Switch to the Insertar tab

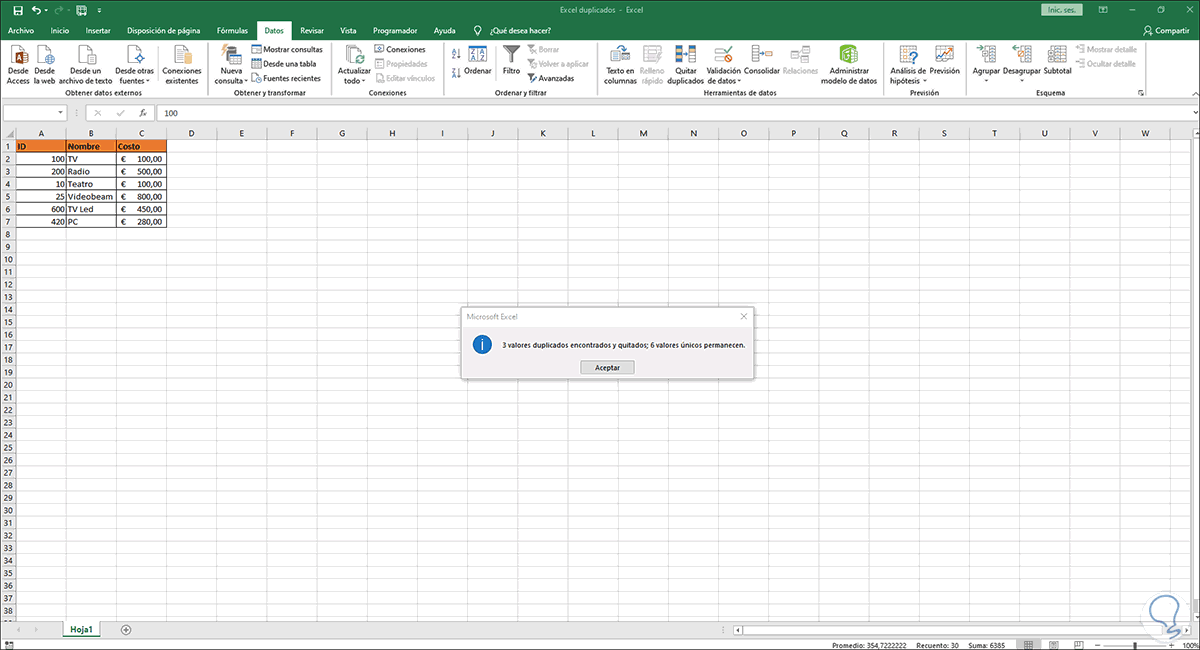tap(98, 31)
